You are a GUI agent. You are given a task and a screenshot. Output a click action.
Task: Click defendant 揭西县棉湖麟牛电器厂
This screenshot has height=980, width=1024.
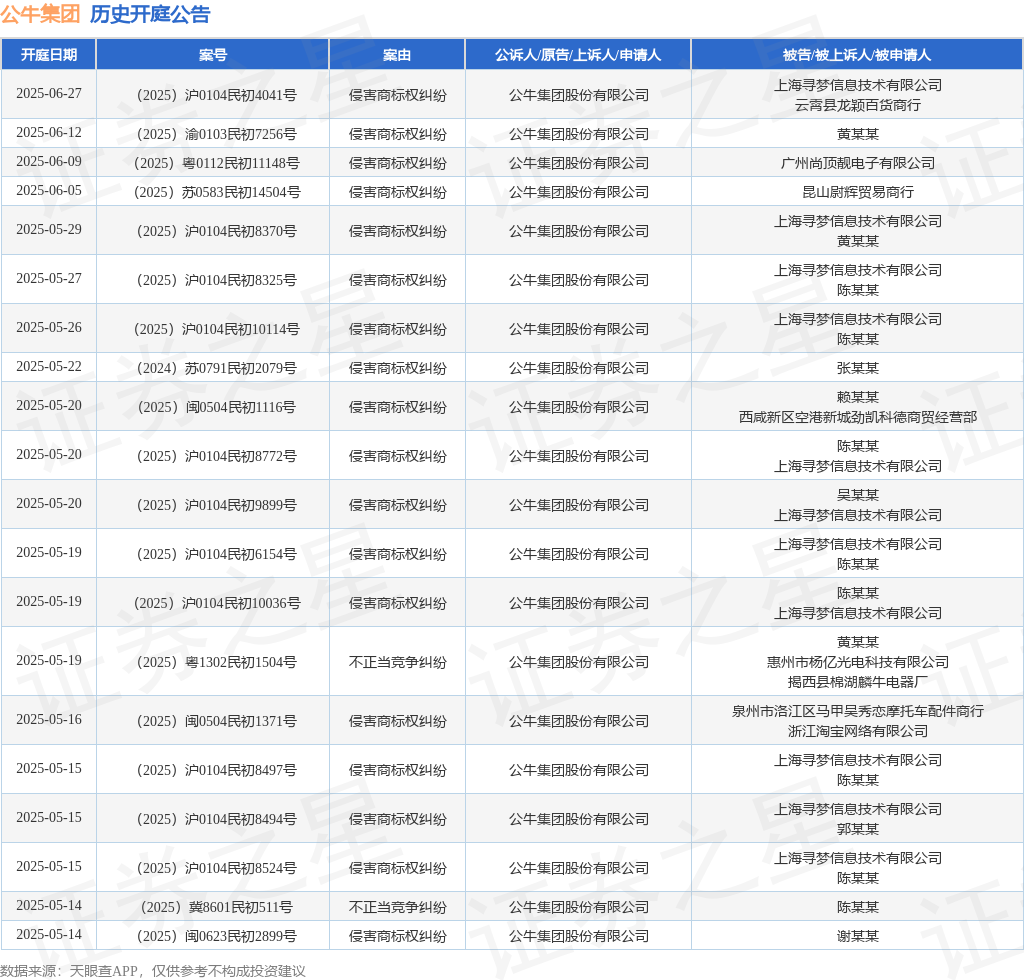[857, 682]
